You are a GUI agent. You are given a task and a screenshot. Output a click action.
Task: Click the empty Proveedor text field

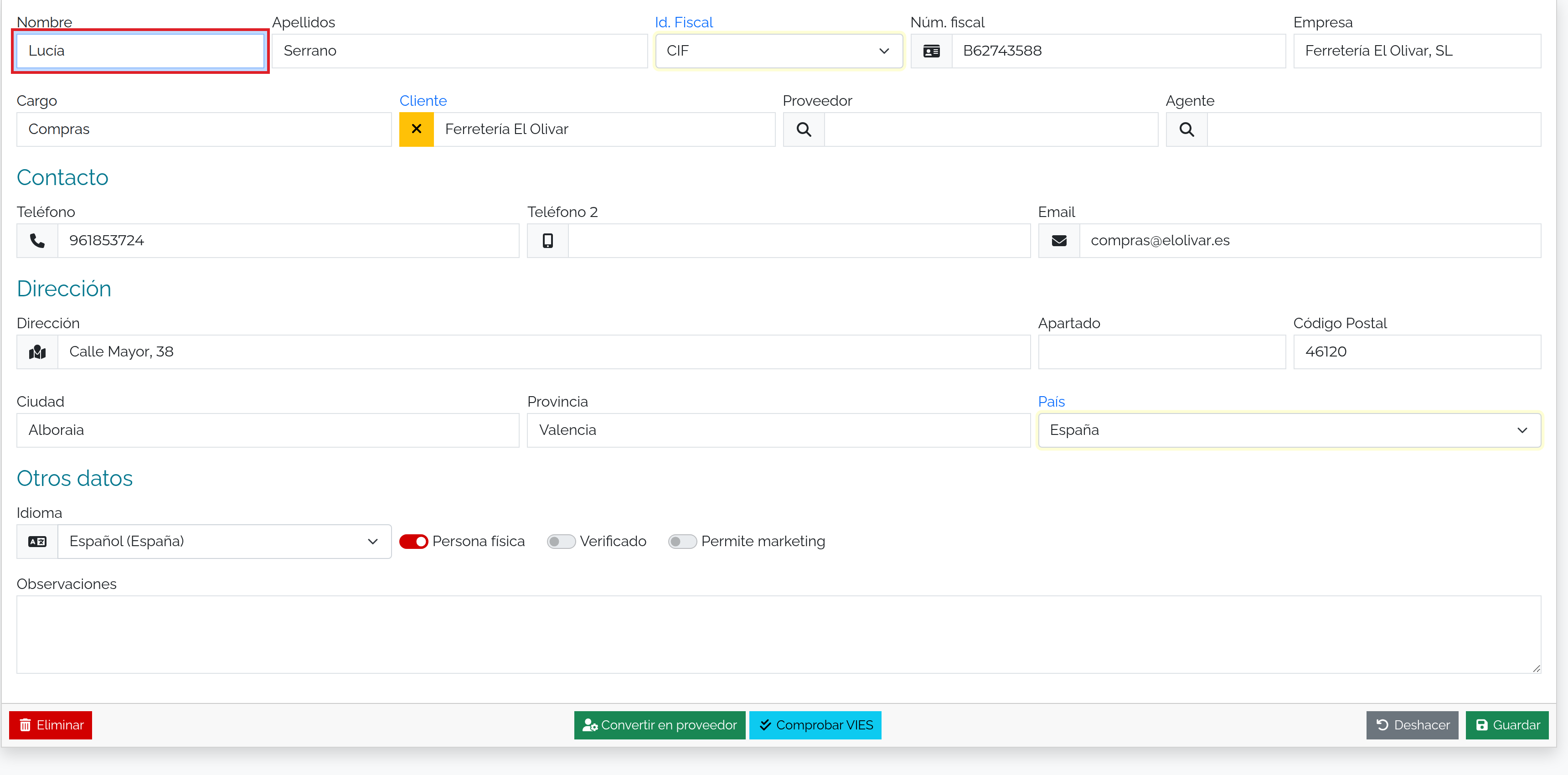[991, 129]
